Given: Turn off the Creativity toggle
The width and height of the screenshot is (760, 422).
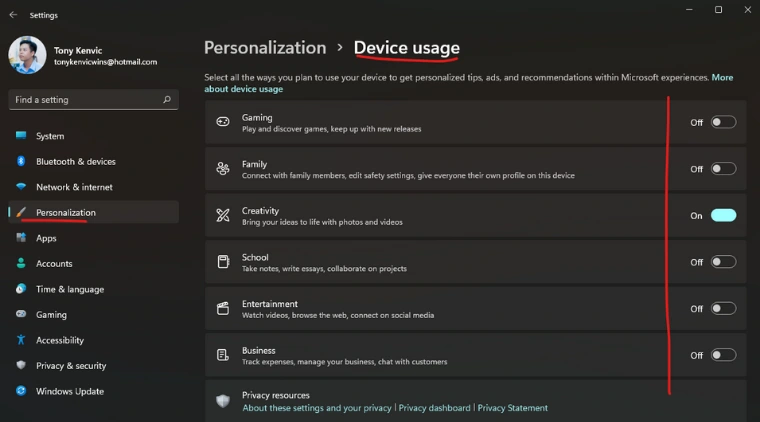Looking at the screenshot, I should (x=723, y=215).
